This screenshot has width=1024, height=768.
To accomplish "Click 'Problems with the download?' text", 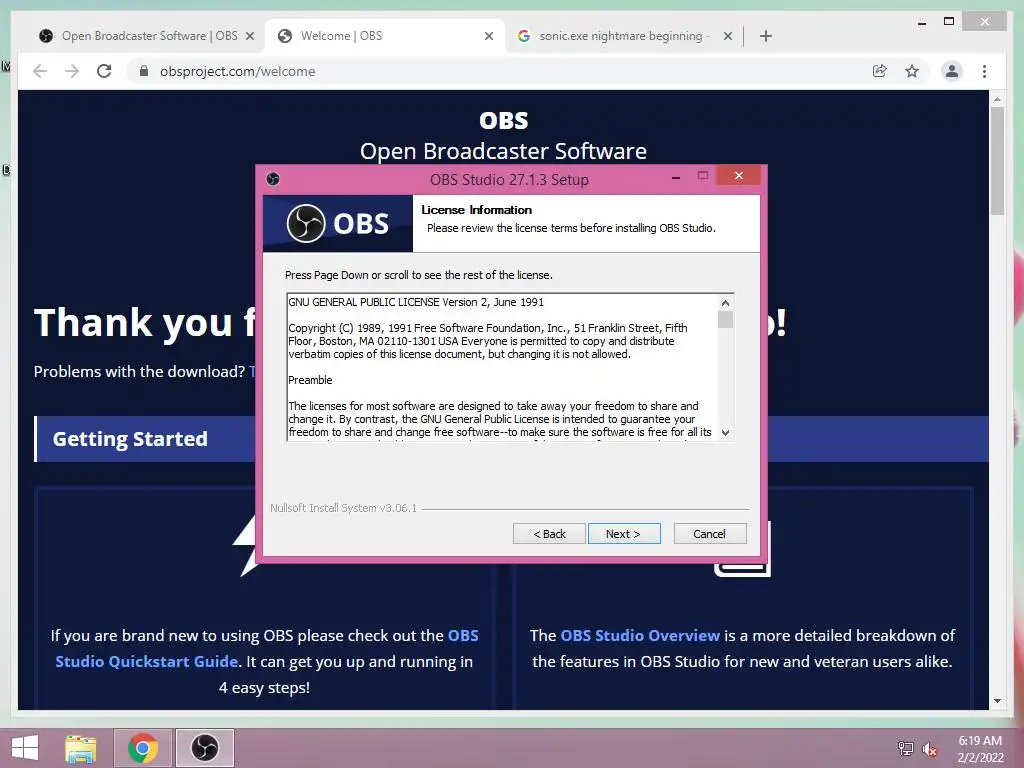I will click(139, 372).
